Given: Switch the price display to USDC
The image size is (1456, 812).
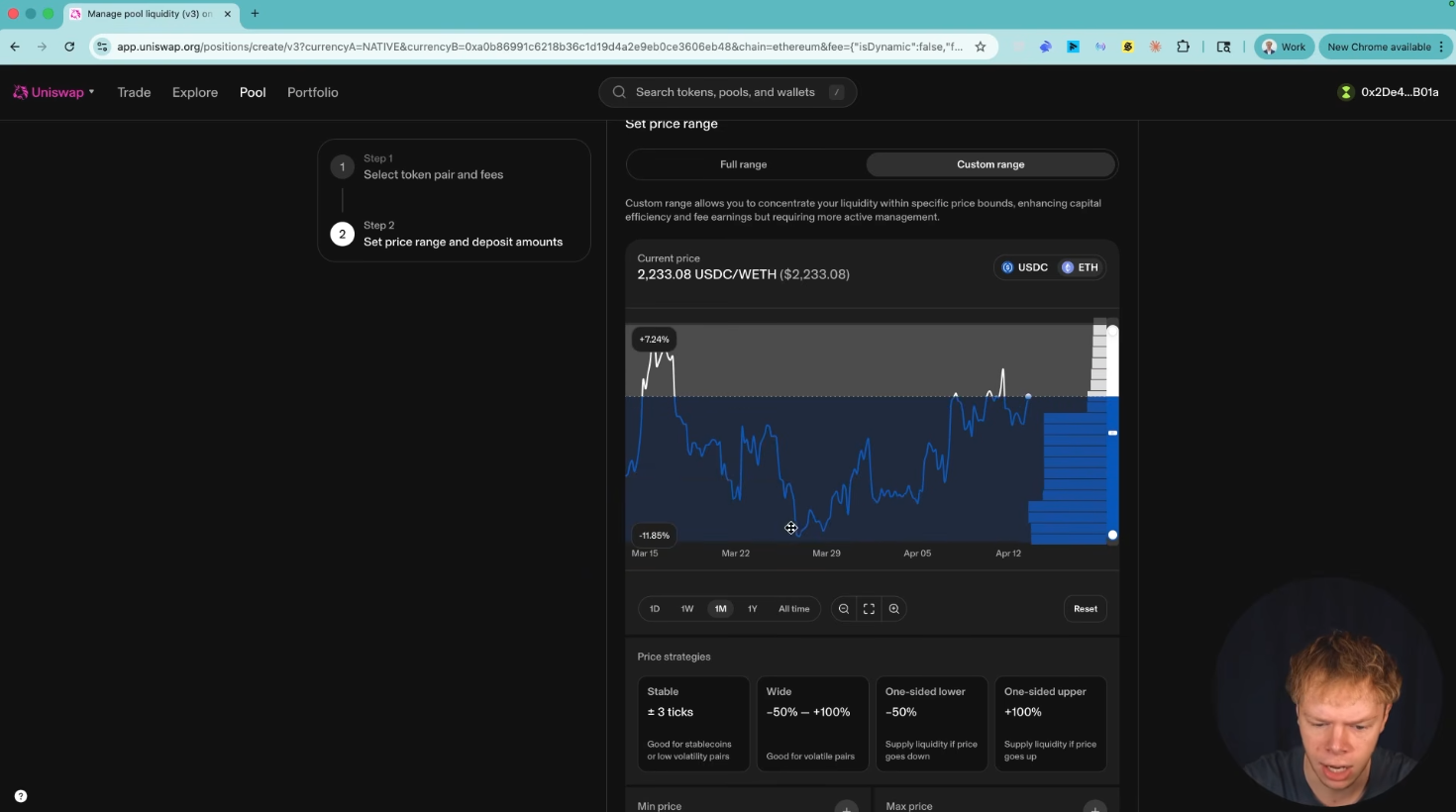Looking at the screenshot, I should (x=1024, y=267).
